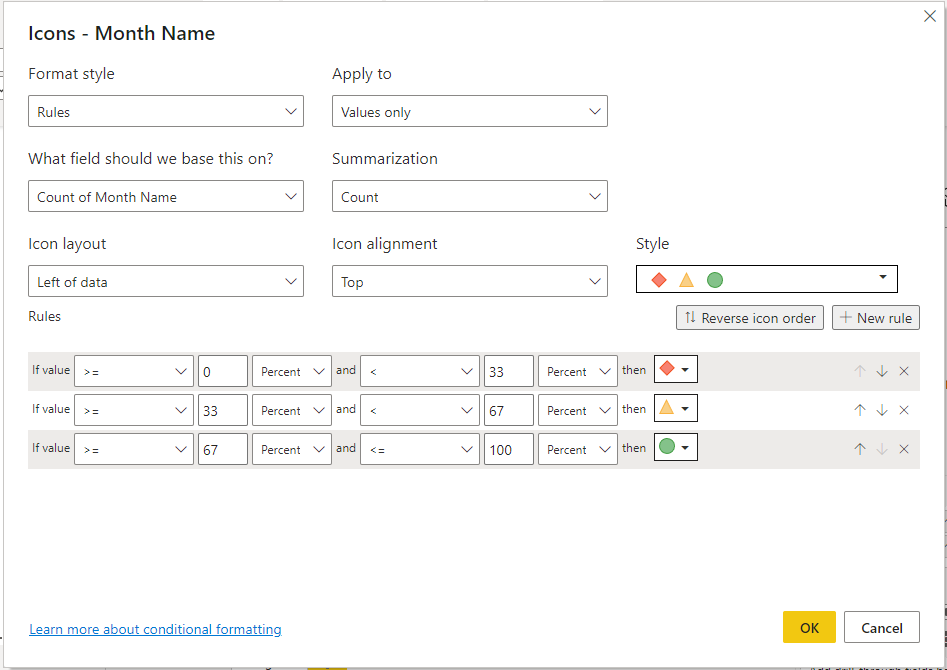Click third rule's minimum value field 67
This screenshot has height=670, width=947.
point(223,449)
